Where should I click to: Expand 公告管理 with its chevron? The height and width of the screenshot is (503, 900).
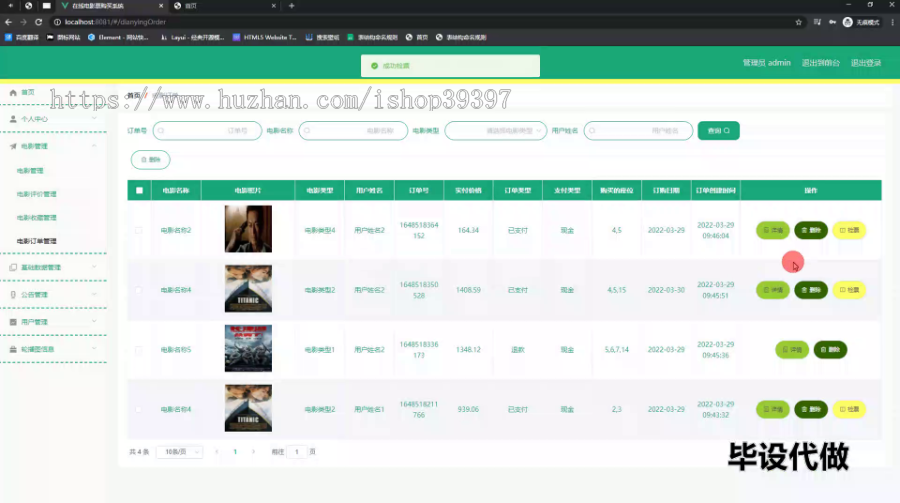tap(94, 295)
